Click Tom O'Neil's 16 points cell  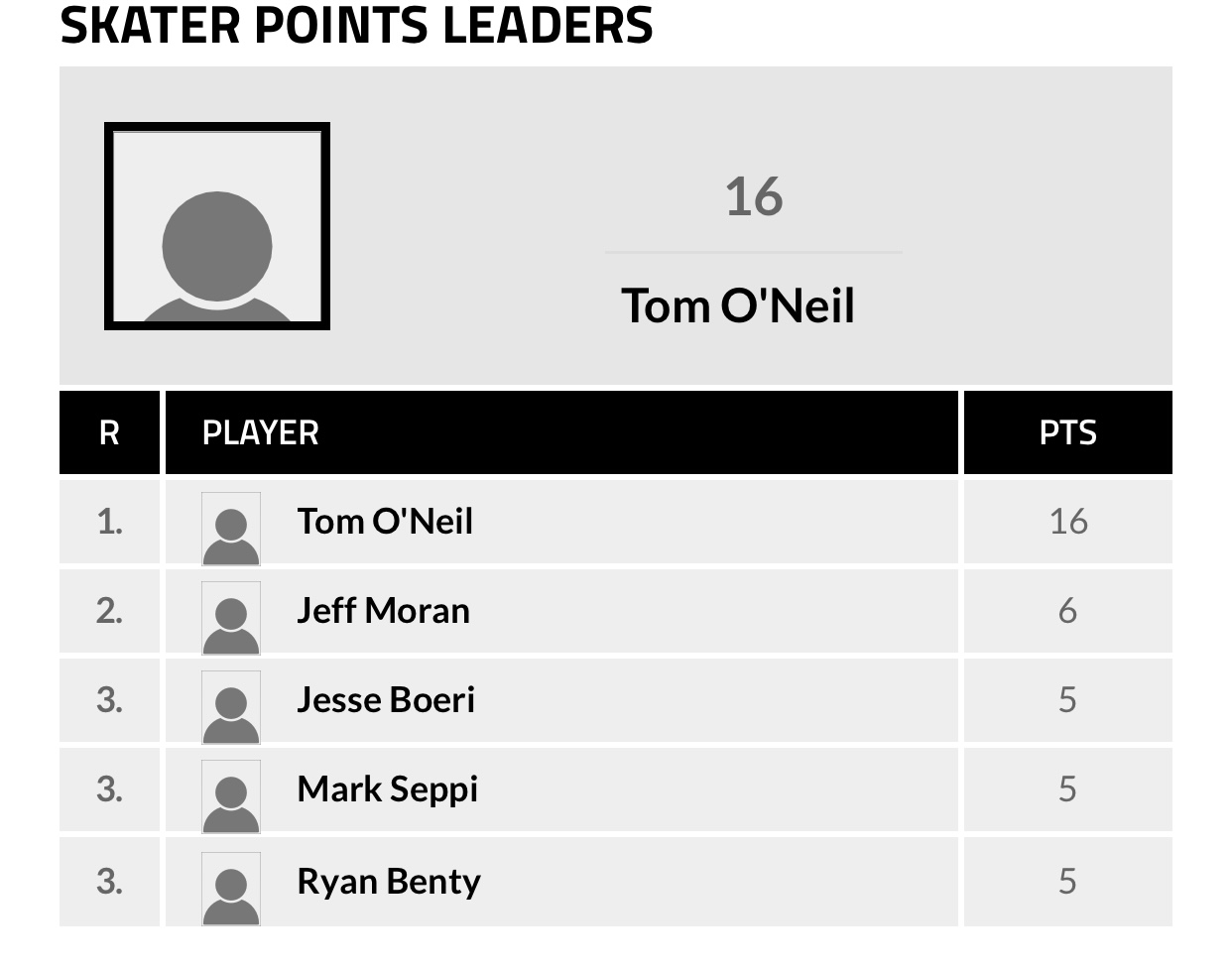click(x=1067, y=522)
